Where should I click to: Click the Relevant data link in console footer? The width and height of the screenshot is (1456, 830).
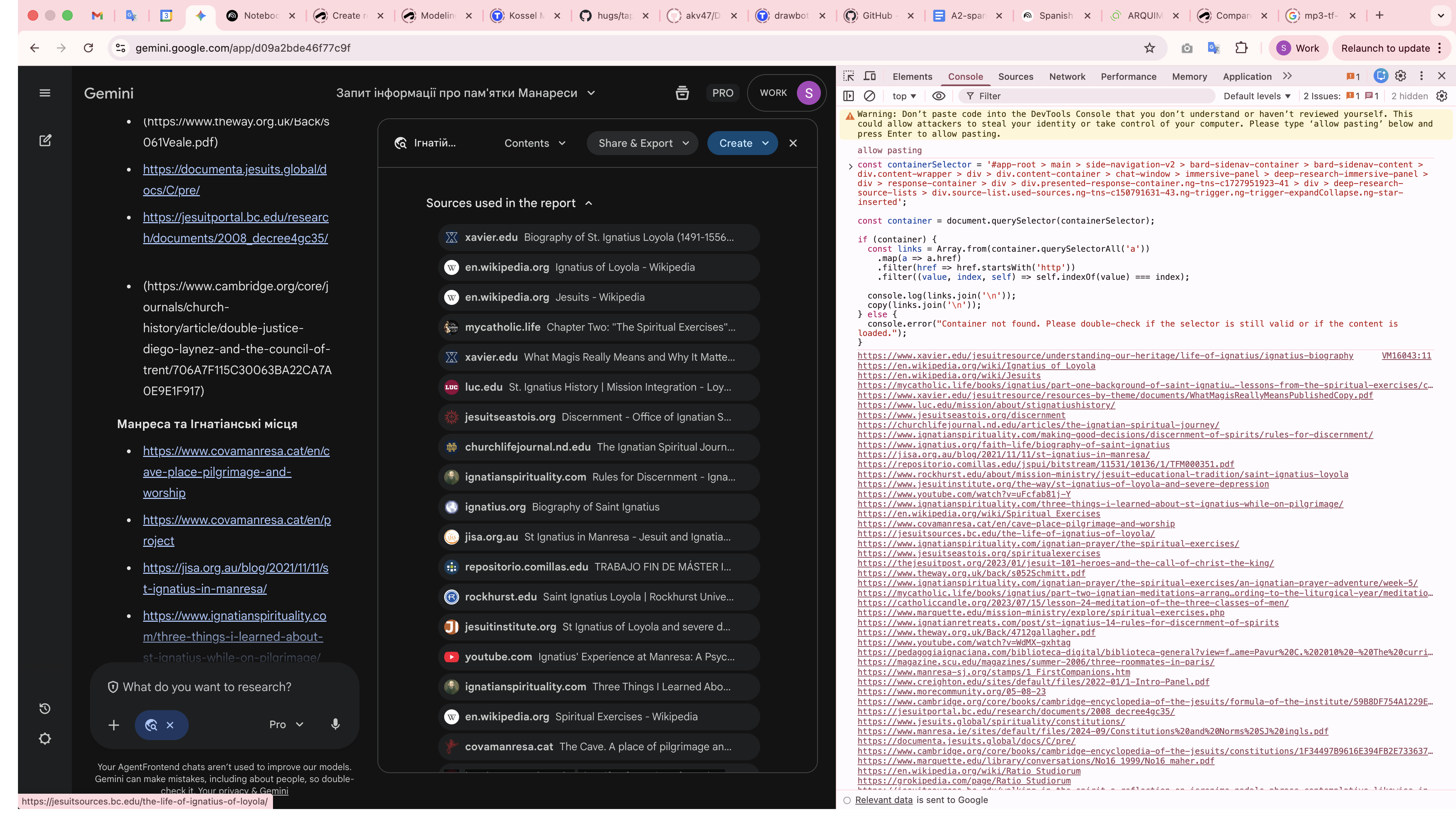coord(883,800)
